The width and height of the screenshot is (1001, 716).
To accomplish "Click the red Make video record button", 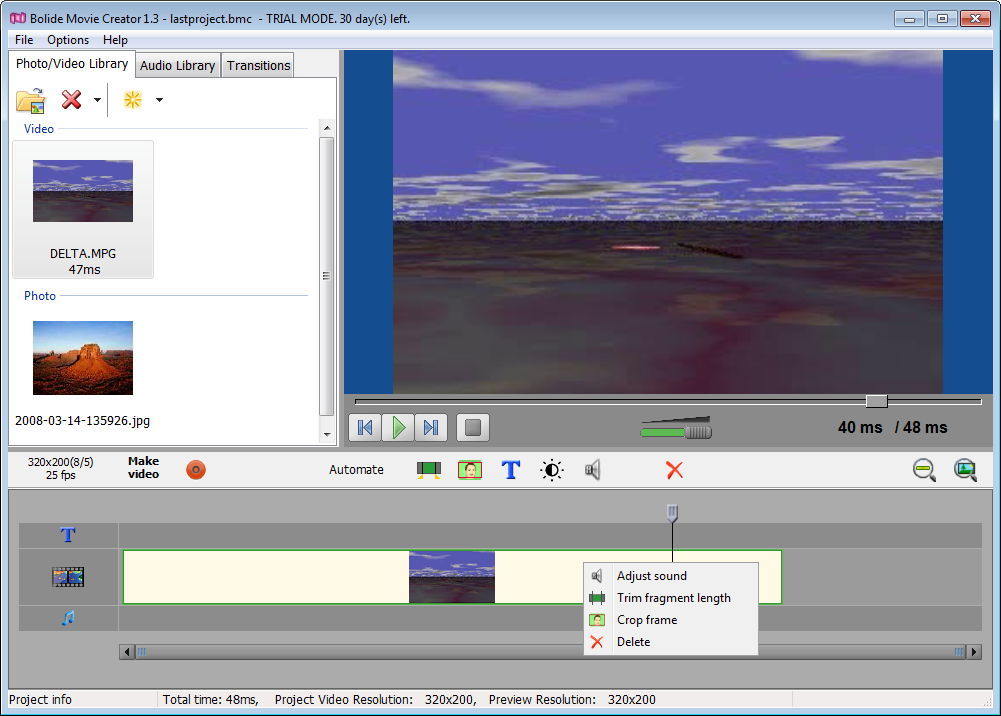I will (x=196, y=470).
